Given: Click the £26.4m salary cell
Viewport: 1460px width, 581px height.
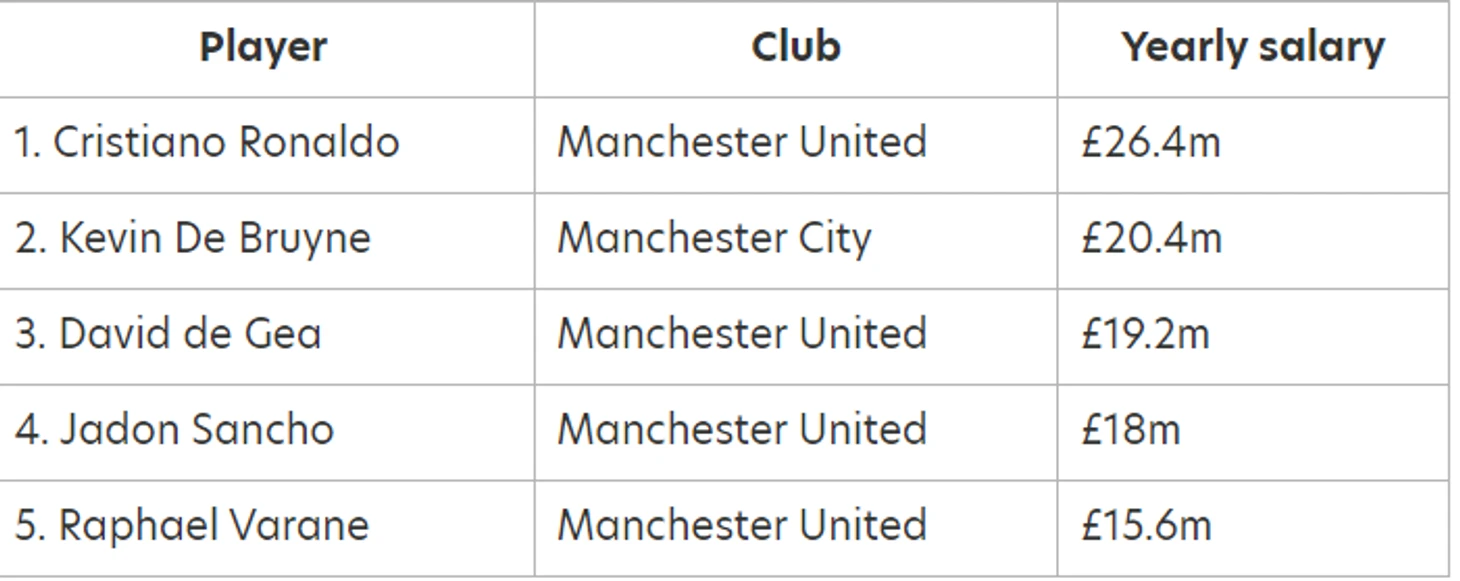Looking at the screenshot, I should pos(1150,142).
